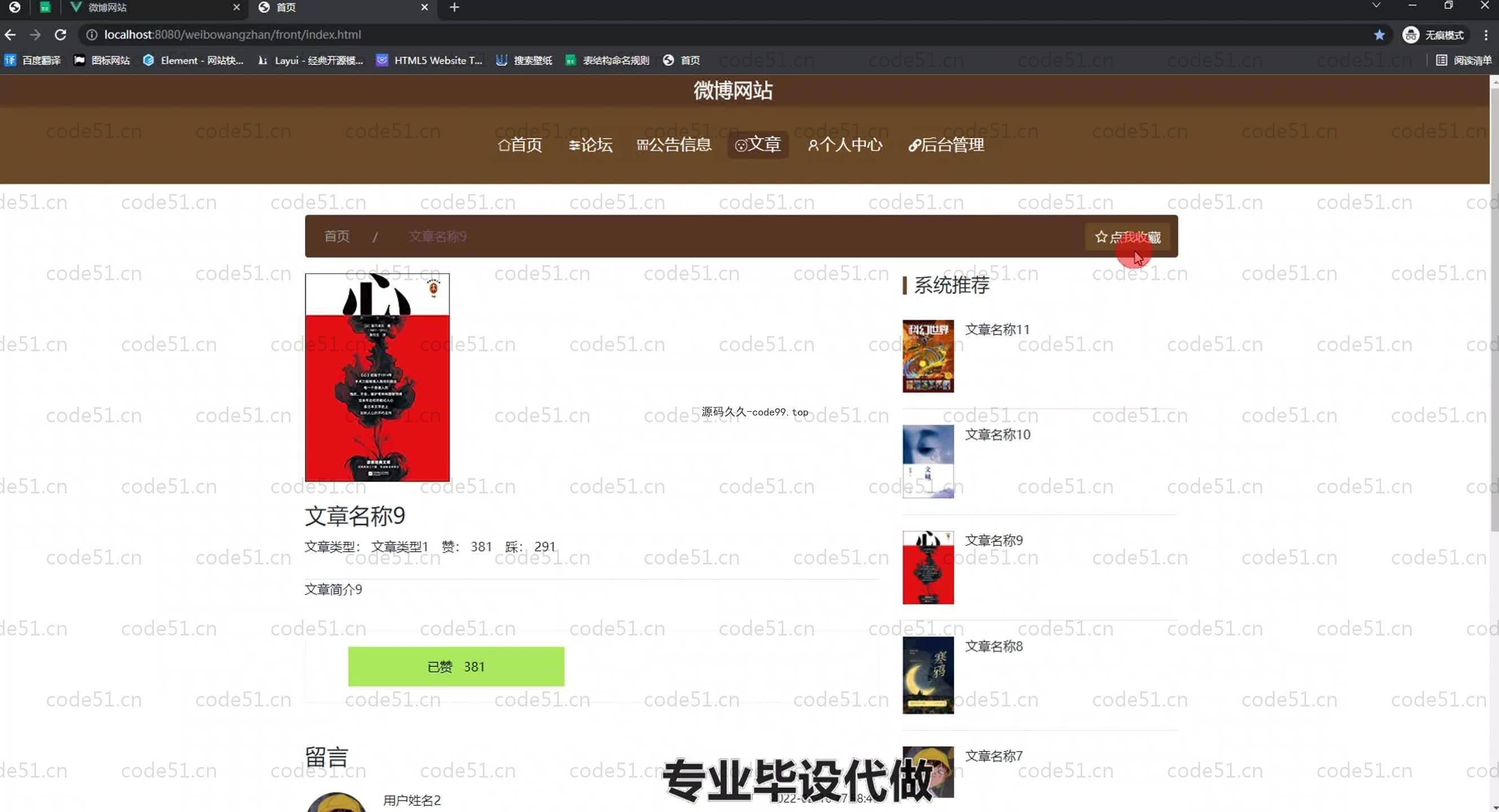Open the Element bookmark
This screenshot has height=812, width=1499.
pos(193,60)
